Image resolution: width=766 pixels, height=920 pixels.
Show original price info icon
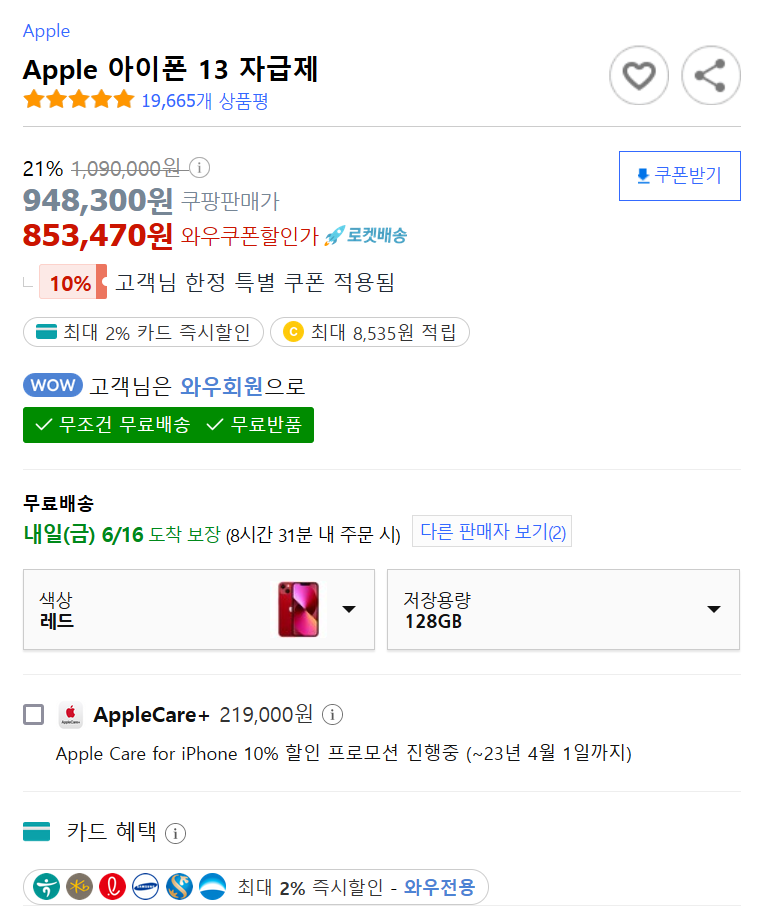pos(199,168)
